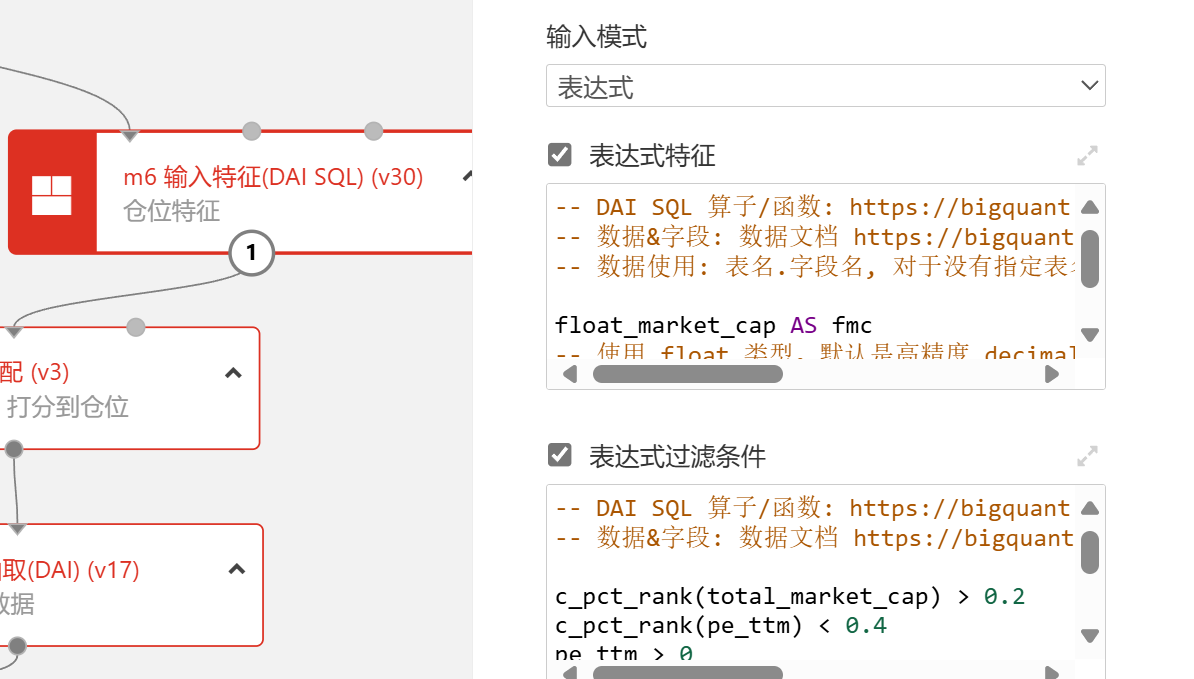This screenshot has width=1194, height=679.
Task: Click the float_market_cap AS fmc code line
Action: tap(714, 326)
